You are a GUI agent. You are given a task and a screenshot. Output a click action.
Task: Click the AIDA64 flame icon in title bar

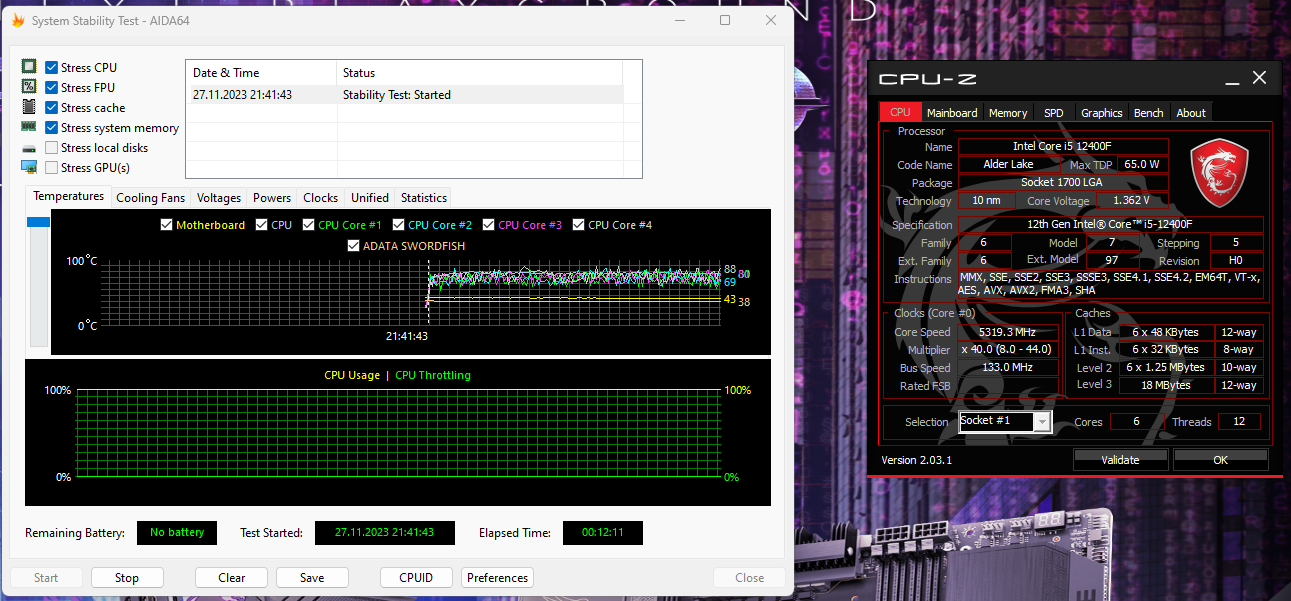point(18,20)
